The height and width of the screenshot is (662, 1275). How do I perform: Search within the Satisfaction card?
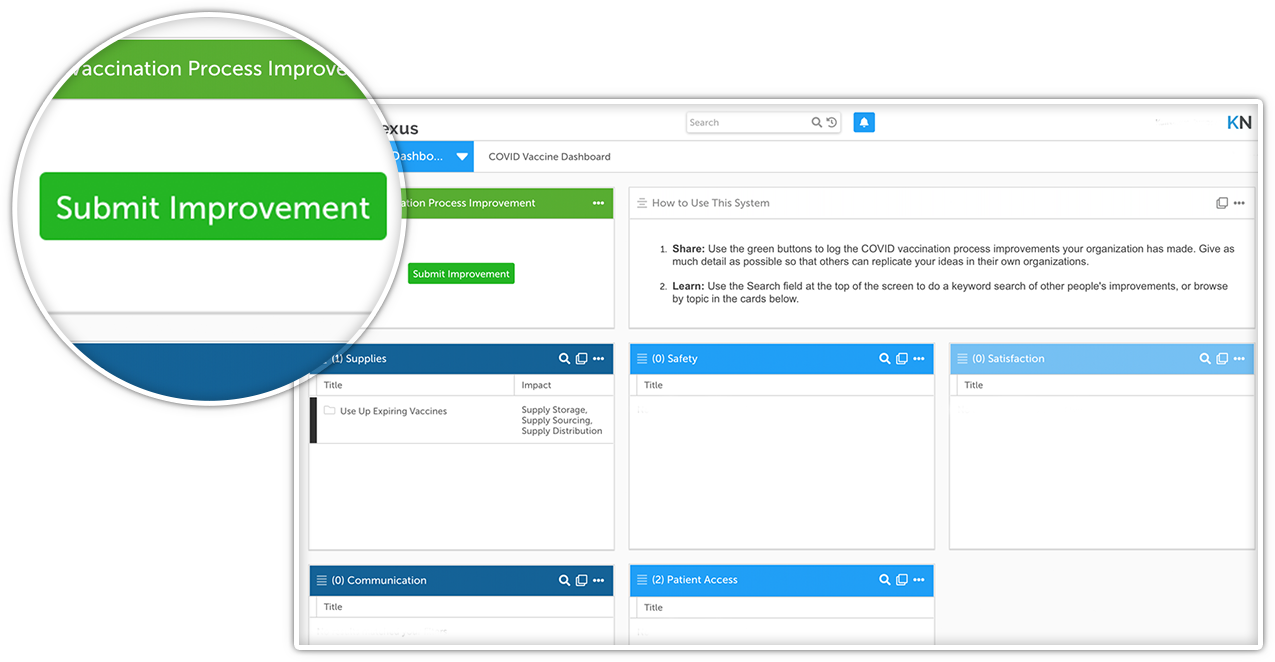[x=1205, y=359]
